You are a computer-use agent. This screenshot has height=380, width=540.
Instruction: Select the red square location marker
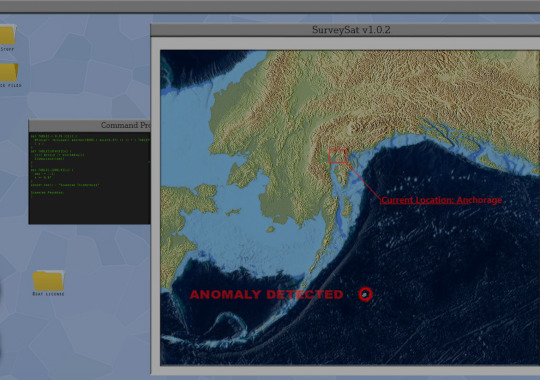(338, 156)
